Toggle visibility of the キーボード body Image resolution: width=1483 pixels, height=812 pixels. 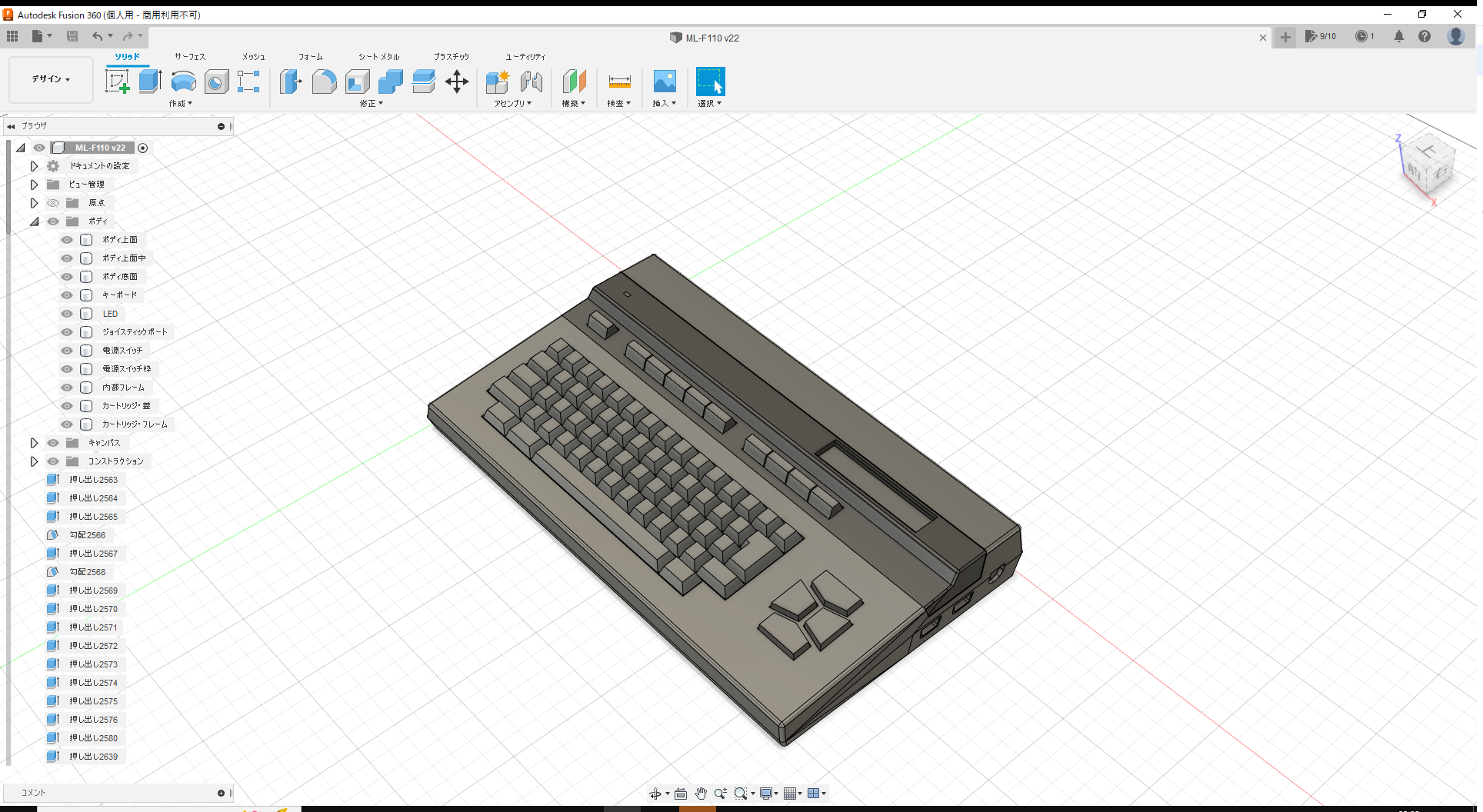(66, 295)
